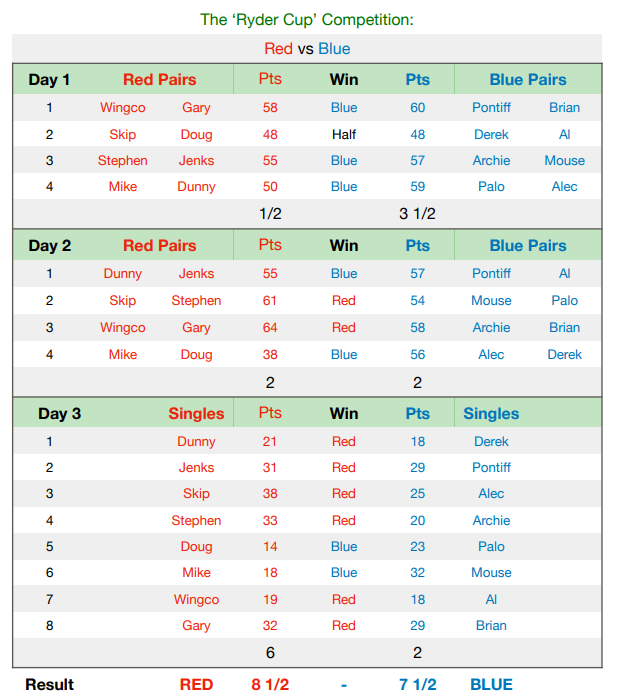
Task: Select the Day 1 header cell
Action: pyautogui.click(x=50, y=80)
